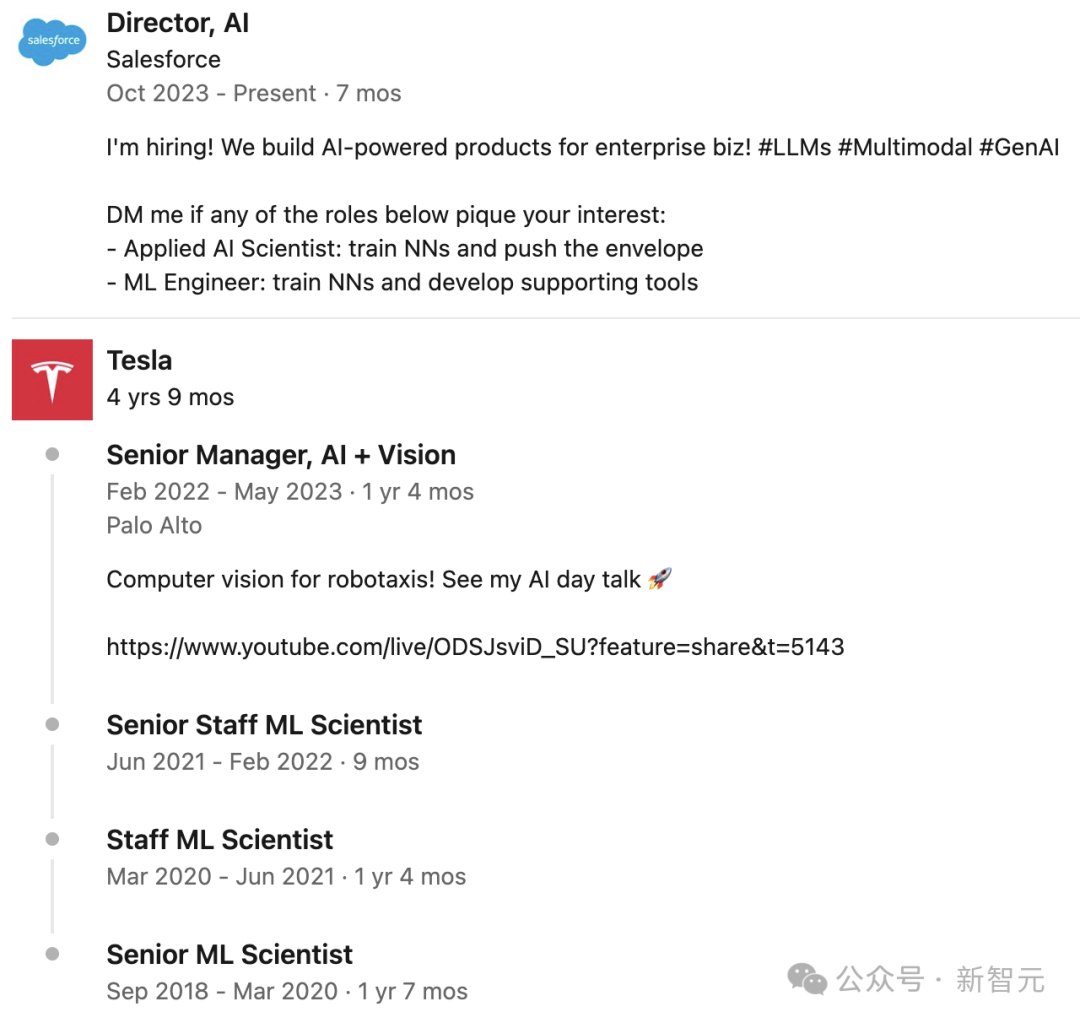Viewport: 1080px width, 1023px height.
Task: Click the timeline dot beside Senior Staff ML Scientist
Action: (52, 724)
